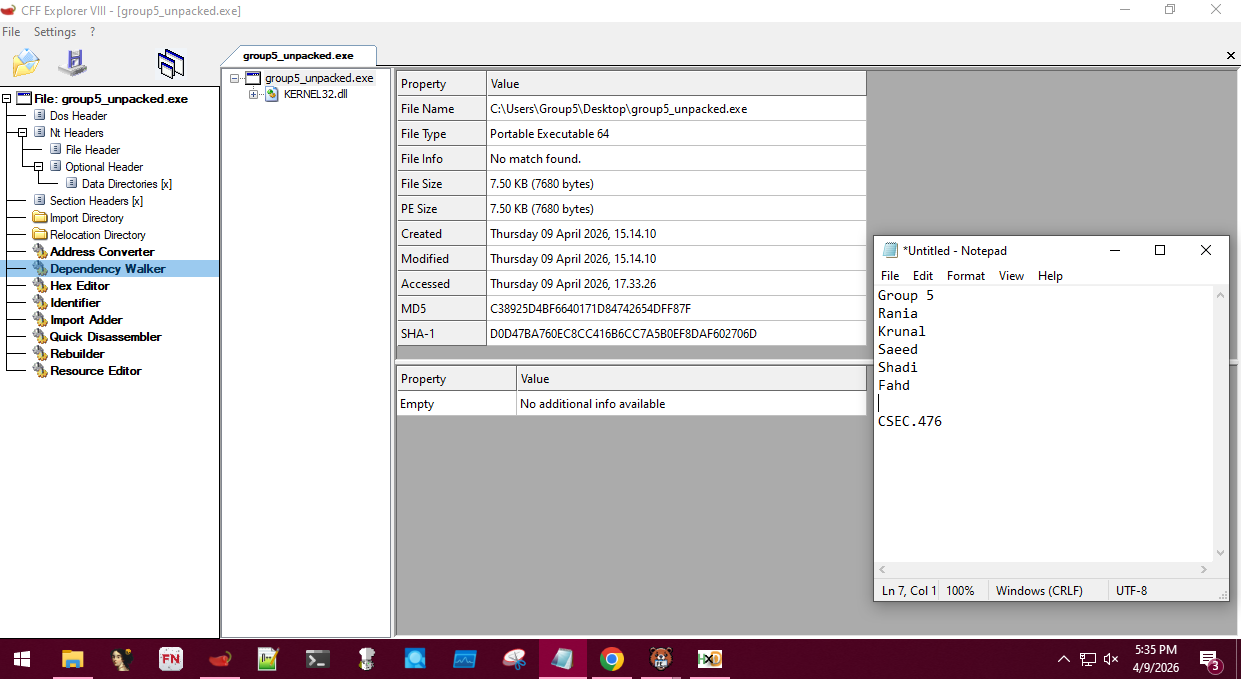Open the Resource Editor tool
1241x679 pixels.
click(96, 371)
